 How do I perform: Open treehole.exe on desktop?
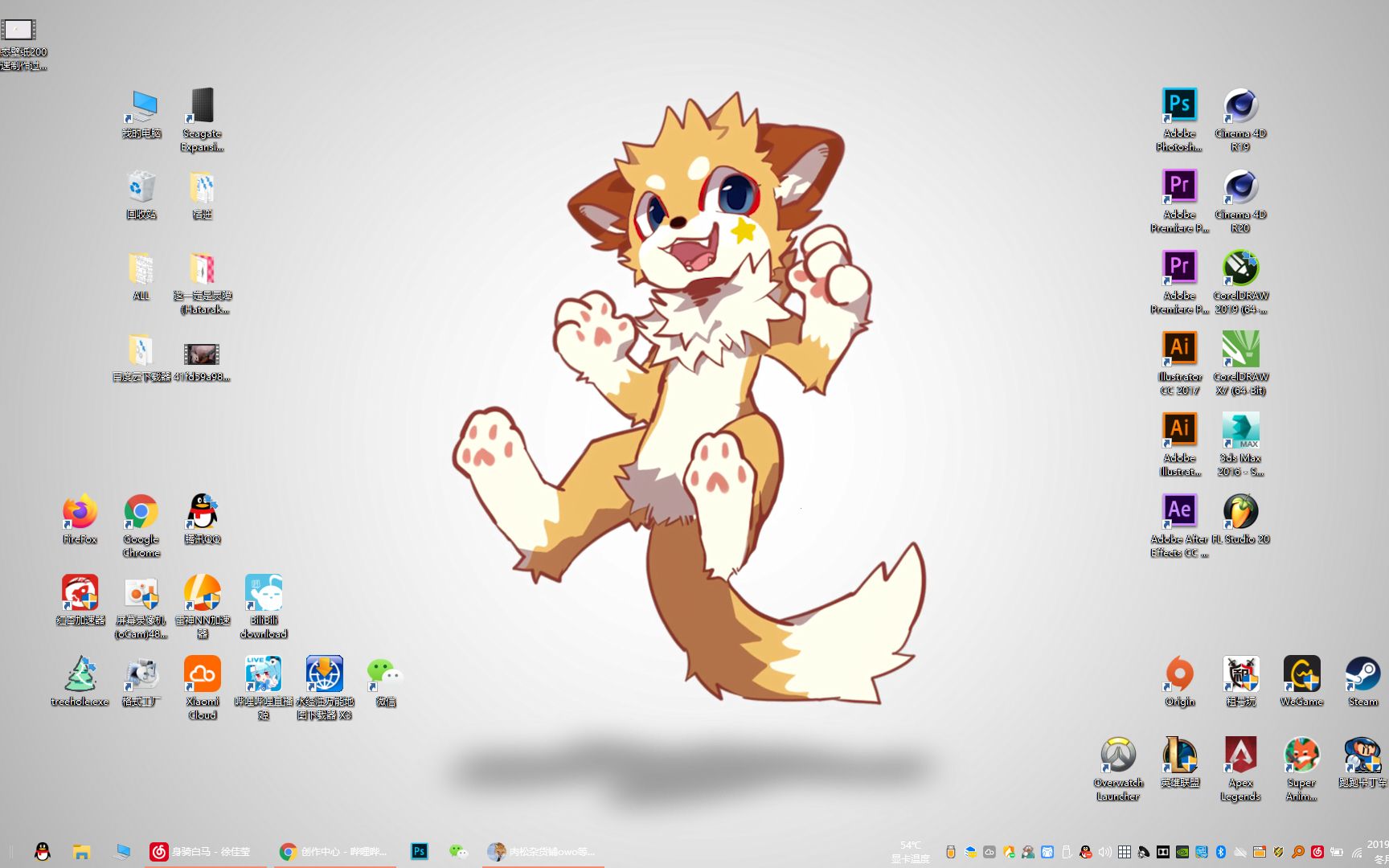tap(80, 682)
